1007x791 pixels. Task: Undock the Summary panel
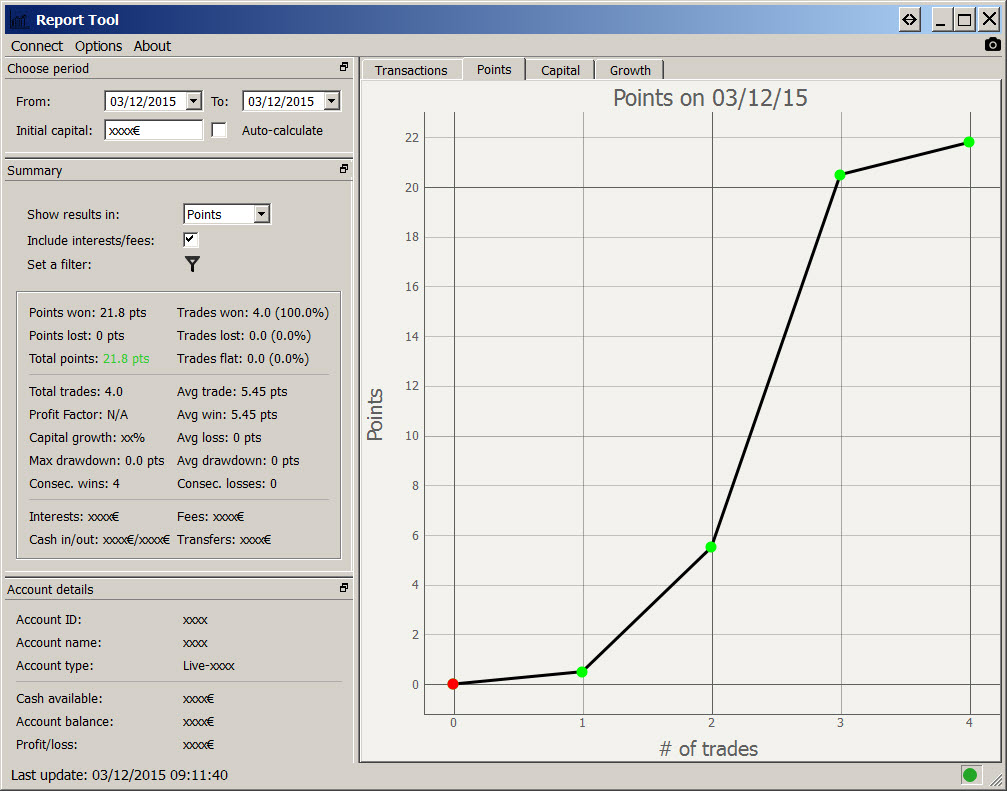(344, 170)
